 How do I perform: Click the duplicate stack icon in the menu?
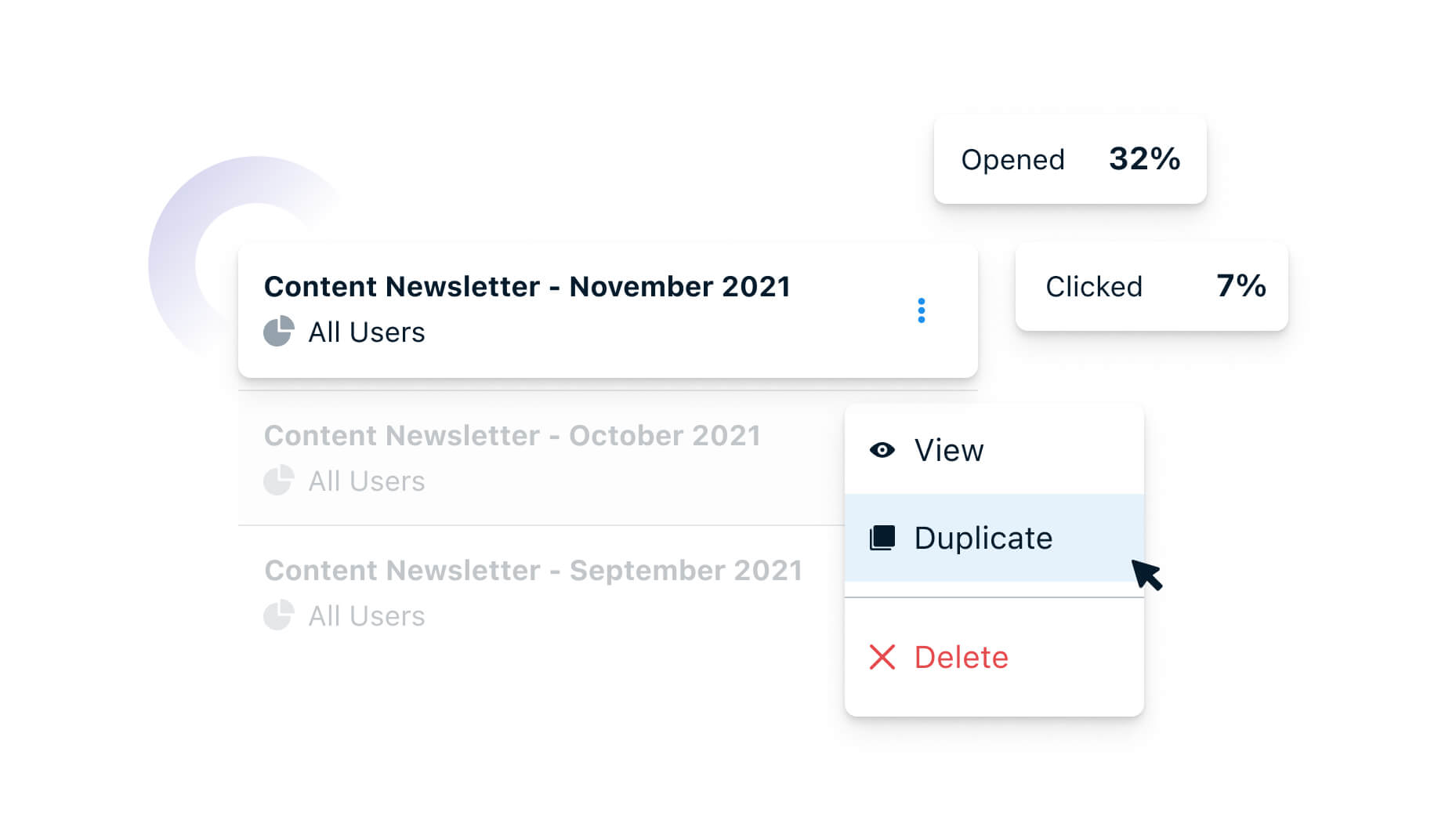click(882, 538)
